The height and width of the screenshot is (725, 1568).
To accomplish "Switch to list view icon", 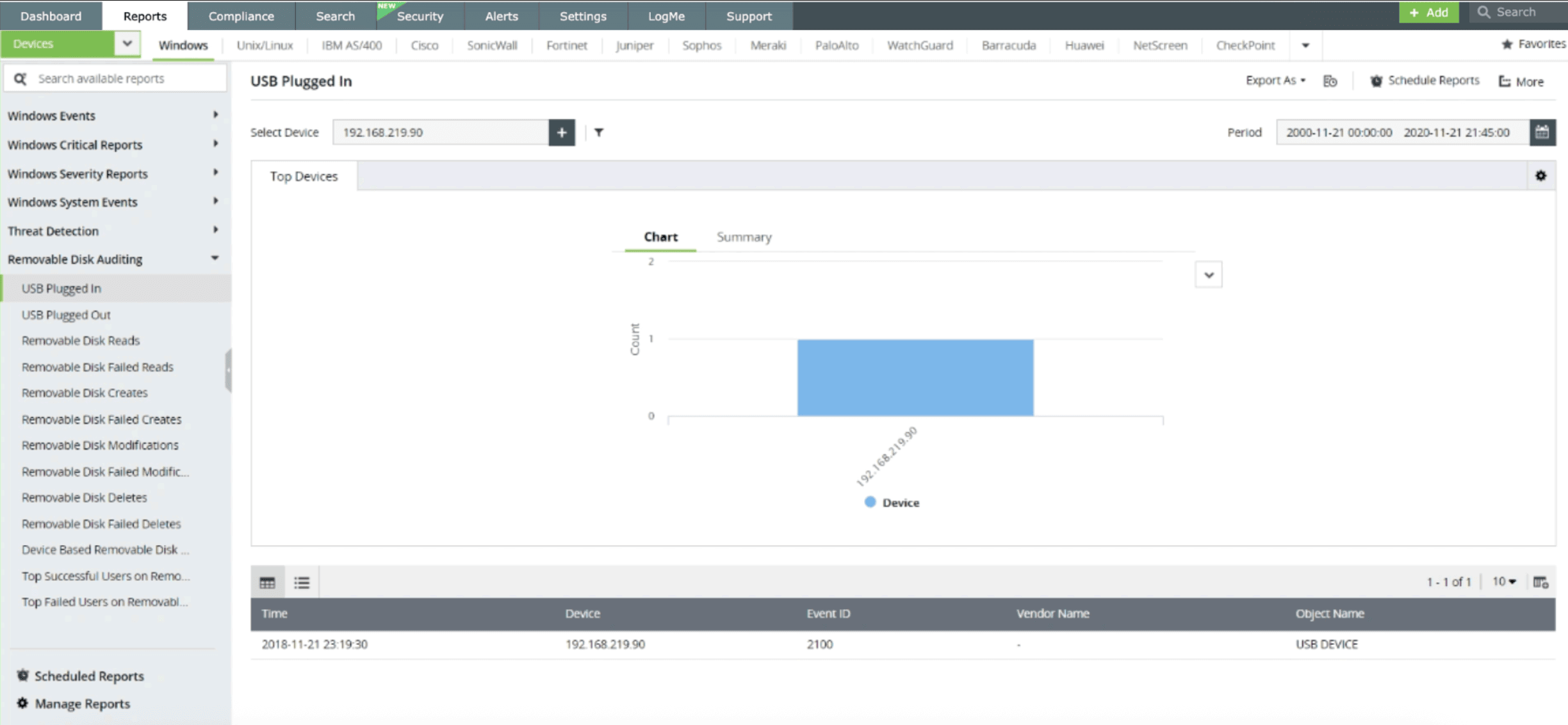I will (x=302, y=582).
